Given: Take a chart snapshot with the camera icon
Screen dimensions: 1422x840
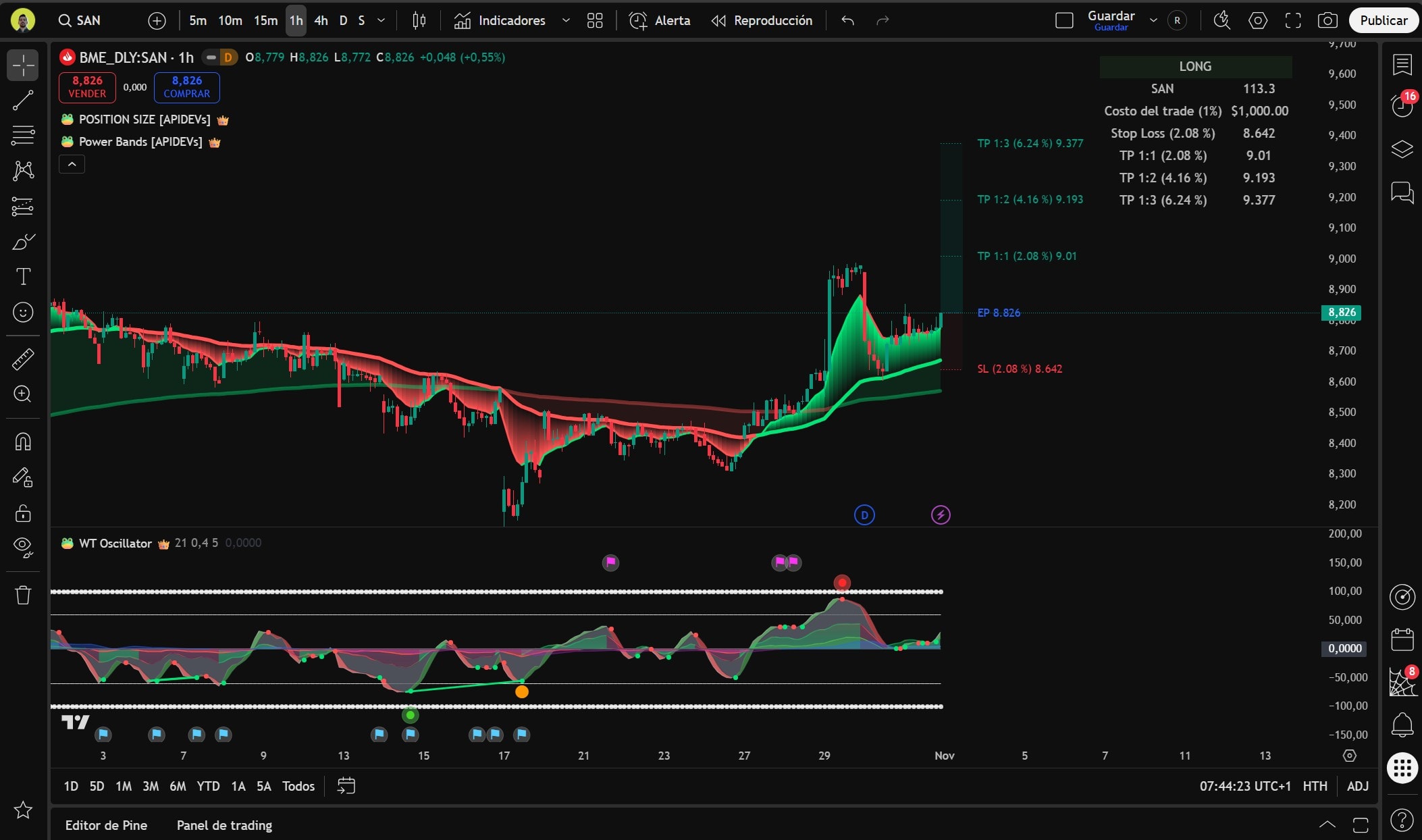Looking at the screenshot, I should click(x=1329, y=20).
